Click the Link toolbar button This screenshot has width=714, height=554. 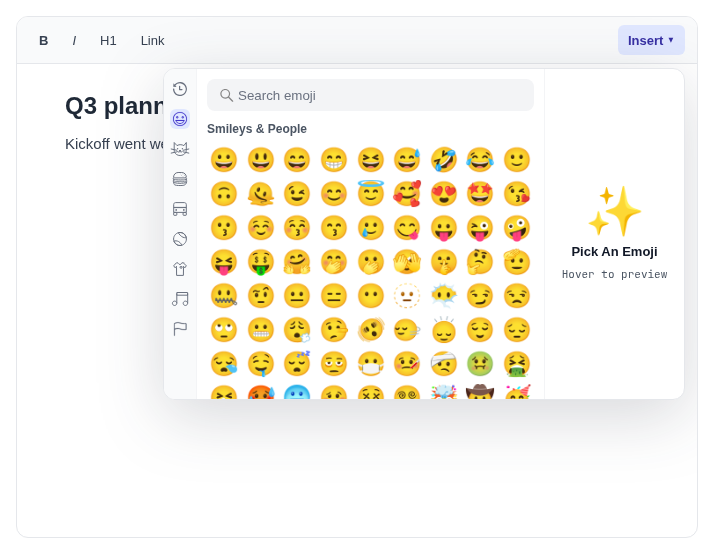point(153,41)
